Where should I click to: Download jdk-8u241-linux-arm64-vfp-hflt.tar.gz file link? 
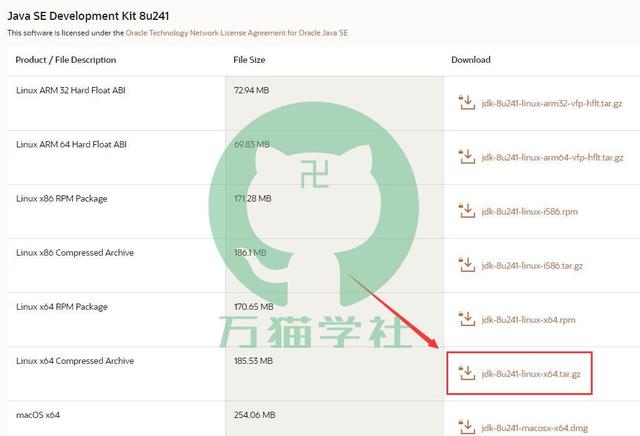552,158
